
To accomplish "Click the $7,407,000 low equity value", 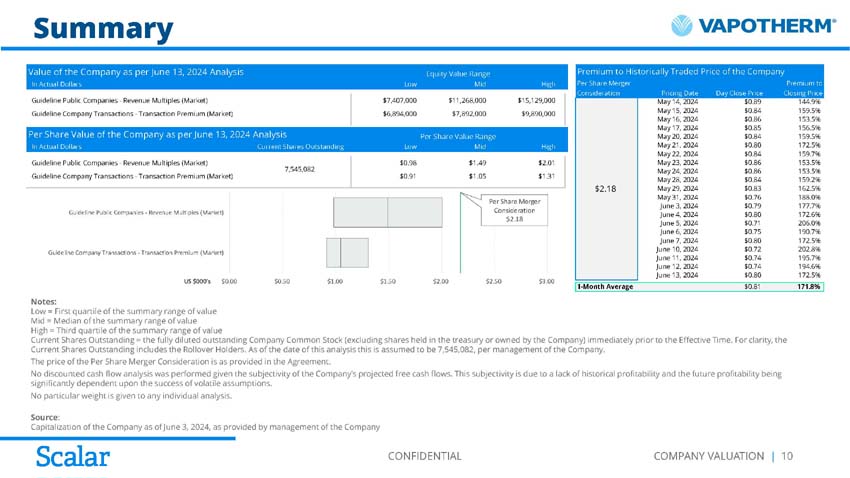I will coord(399,101).
